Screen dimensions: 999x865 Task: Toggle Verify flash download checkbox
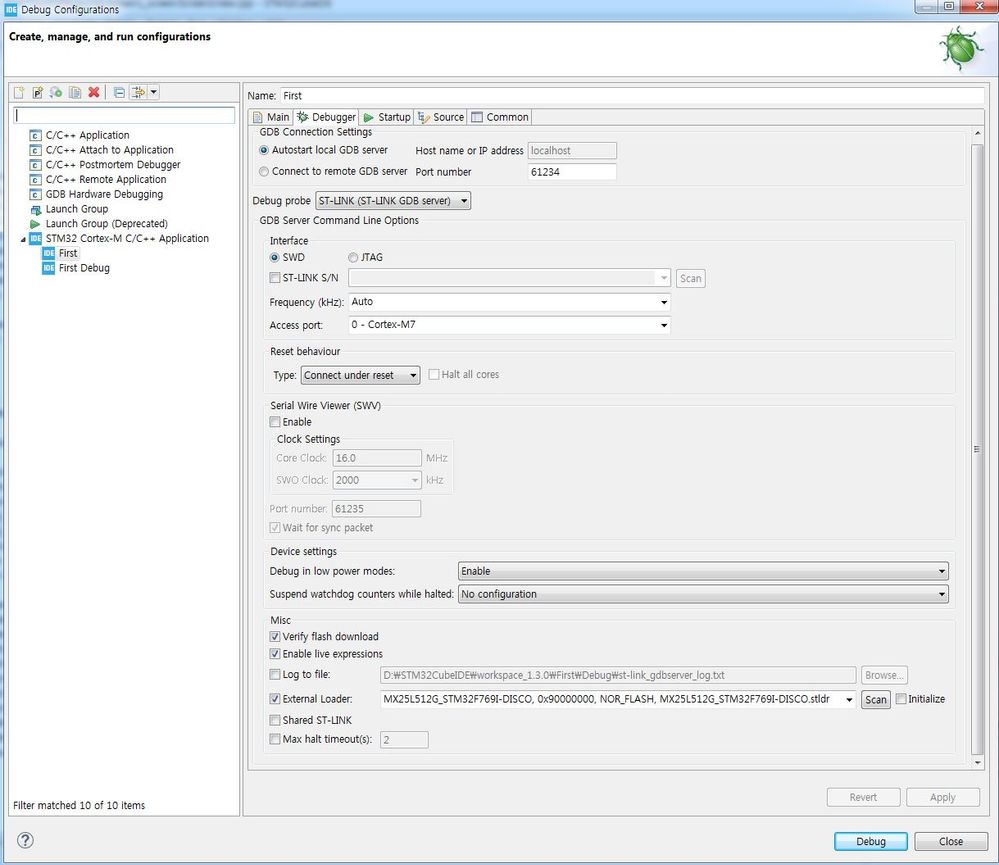coord(275,636)
